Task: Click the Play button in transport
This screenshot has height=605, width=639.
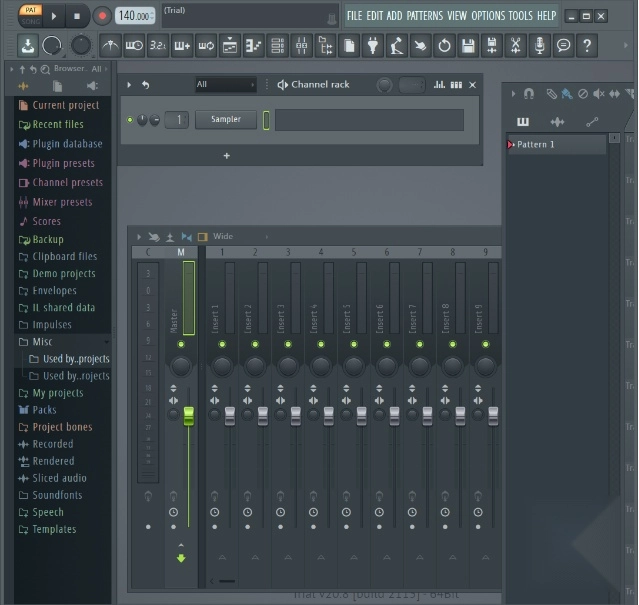Action: pos(56,15)
